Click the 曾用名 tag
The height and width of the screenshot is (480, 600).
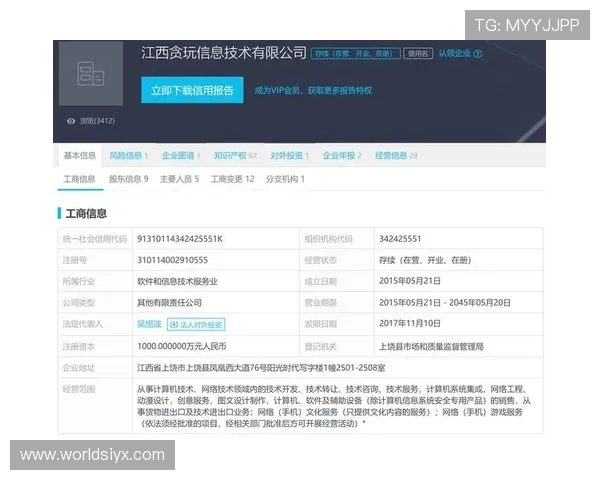418,54
